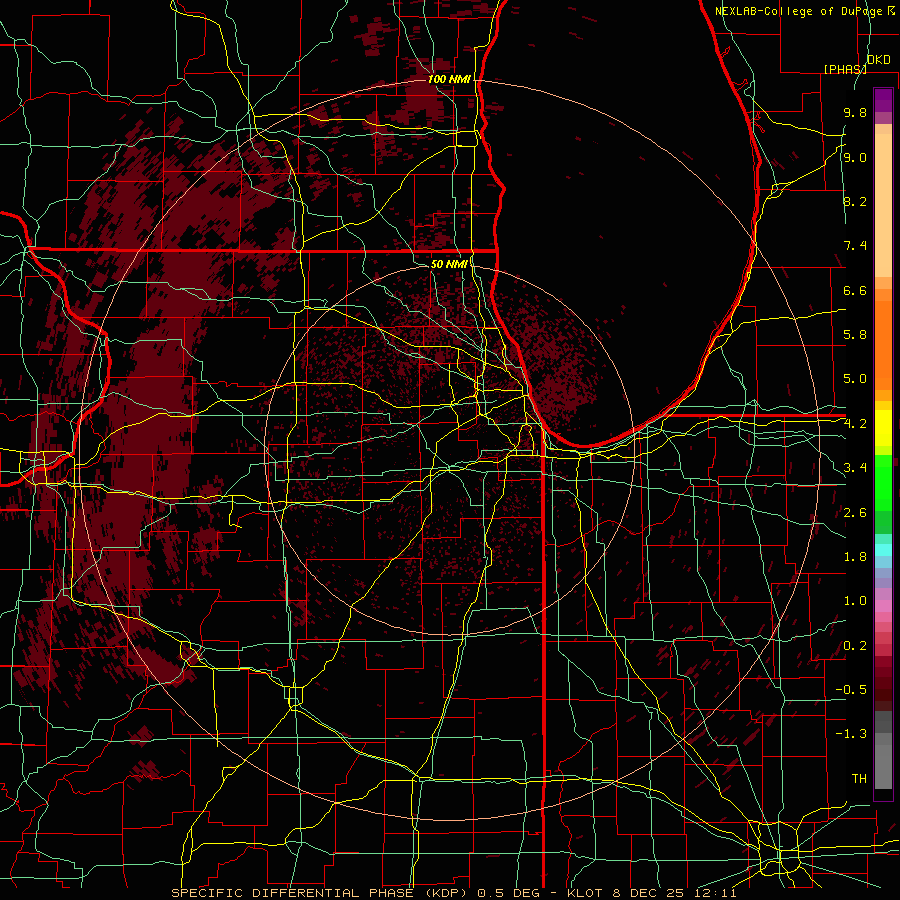Pick the yellow swatch beside 4.2
The height and width of the screenshot is (900, 900).
tap(883, 428)
